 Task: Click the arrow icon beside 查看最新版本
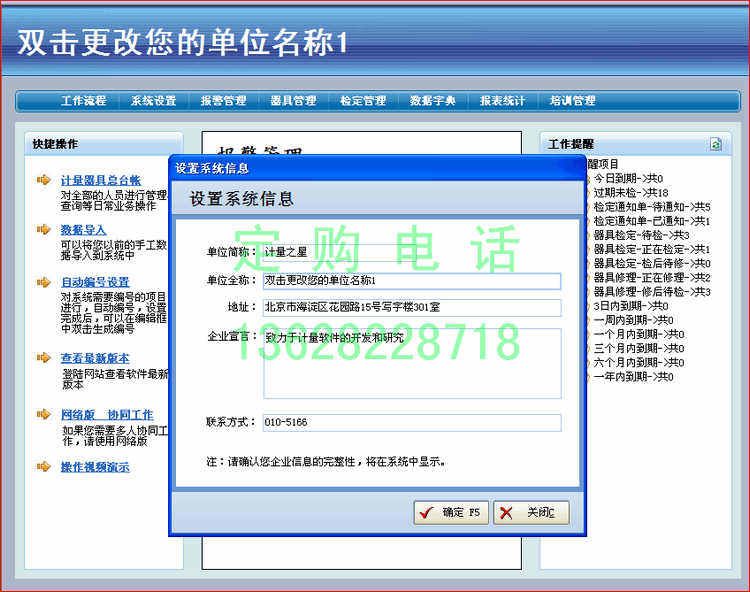tap(44, 358)
